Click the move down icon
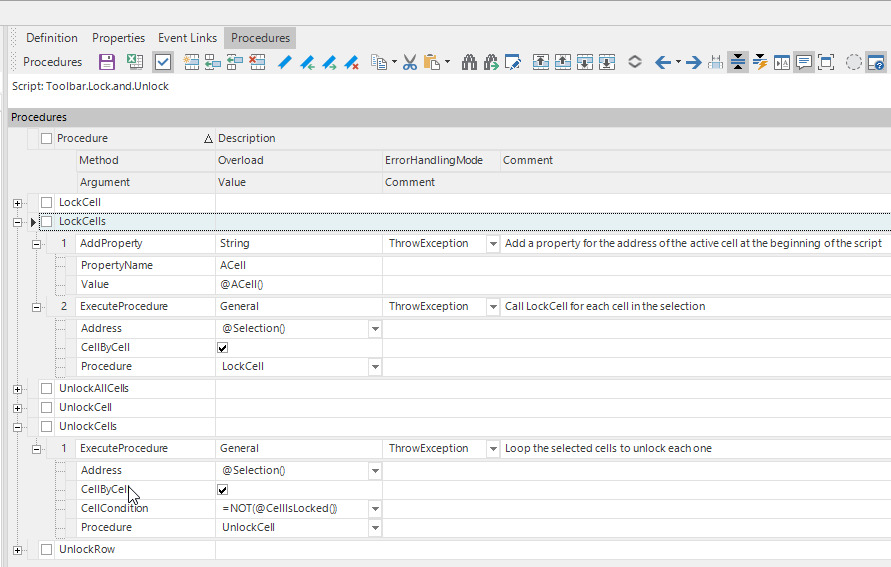Image resolution: width=891 pixels, height=567 pixels. (x=585, y=62)
